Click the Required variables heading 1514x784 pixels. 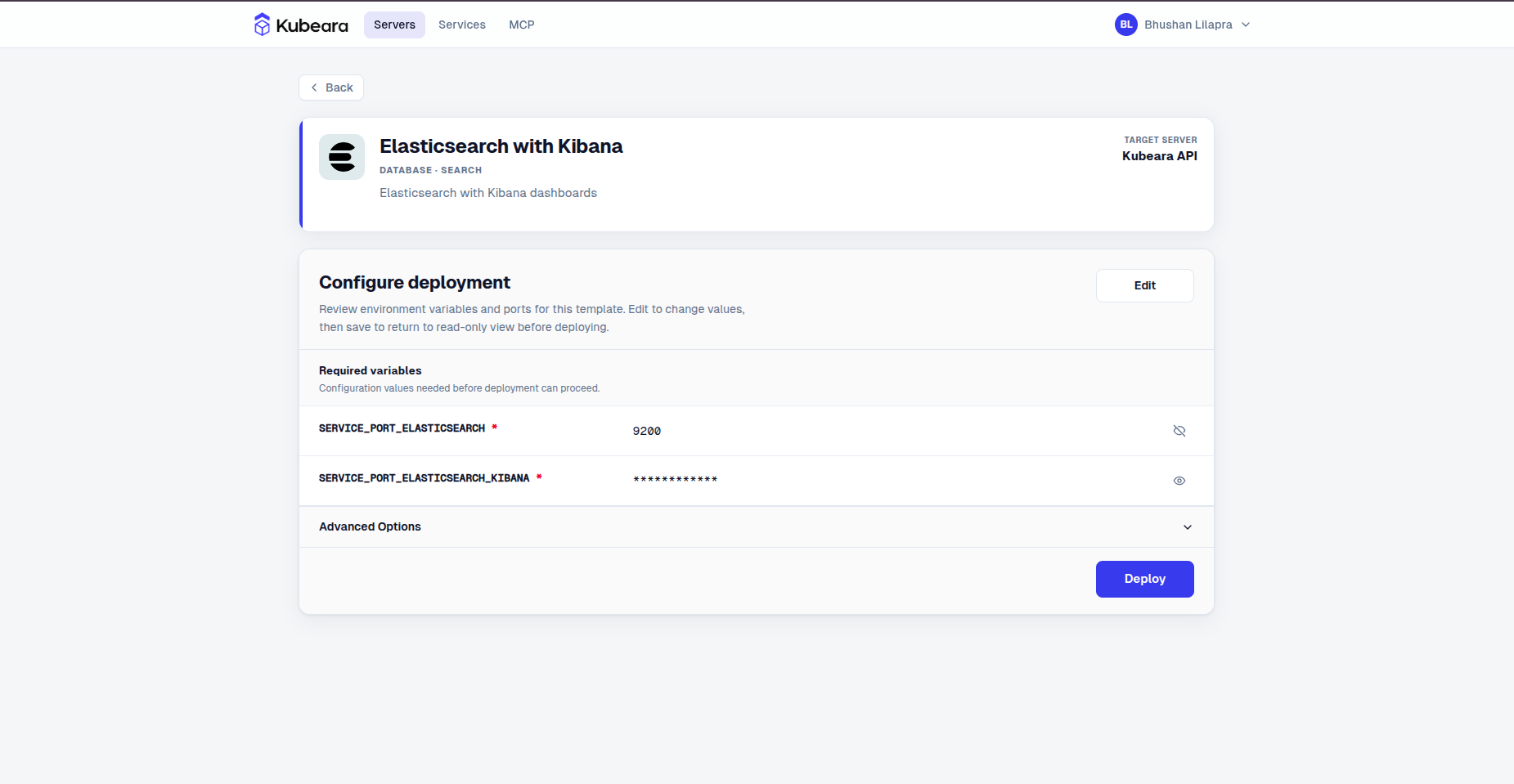[370, 370]
